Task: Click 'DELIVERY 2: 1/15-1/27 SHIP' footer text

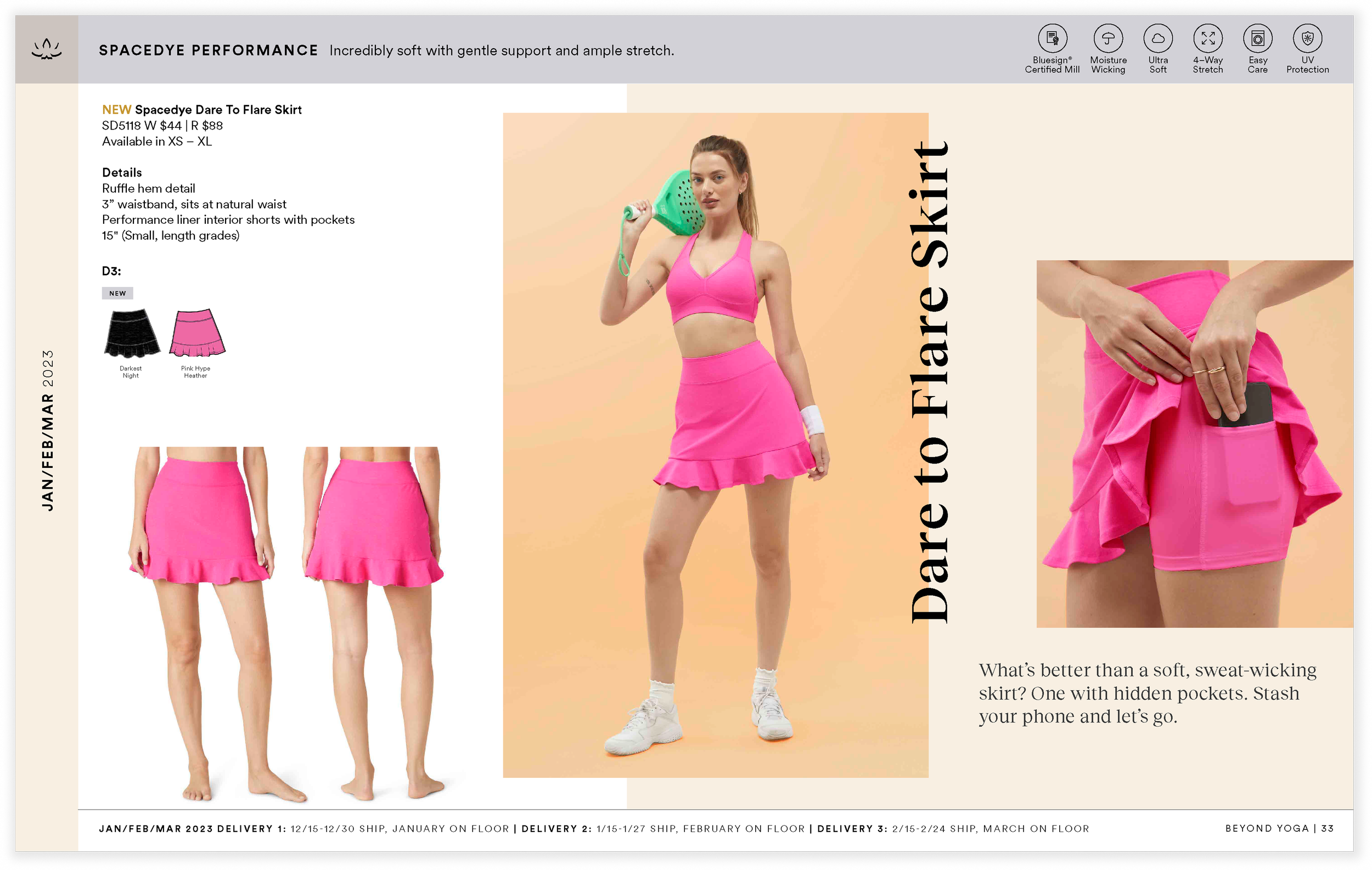Action: (x=663, y=828)
